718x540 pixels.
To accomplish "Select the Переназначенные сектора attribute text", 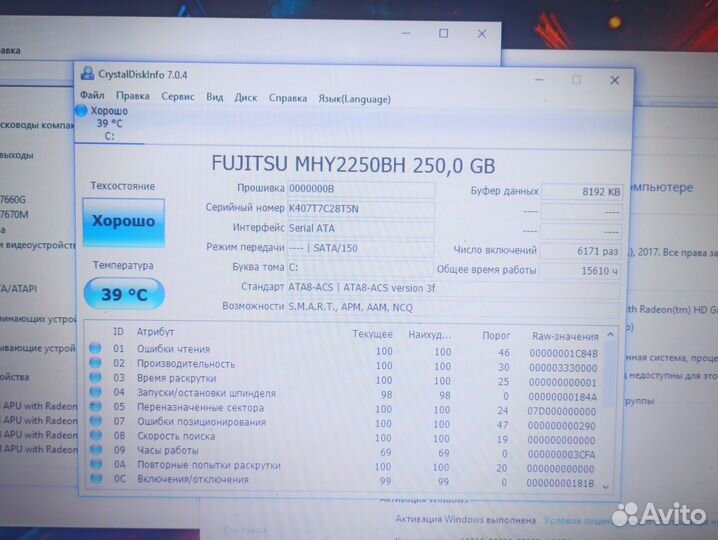I will point(201,407).
